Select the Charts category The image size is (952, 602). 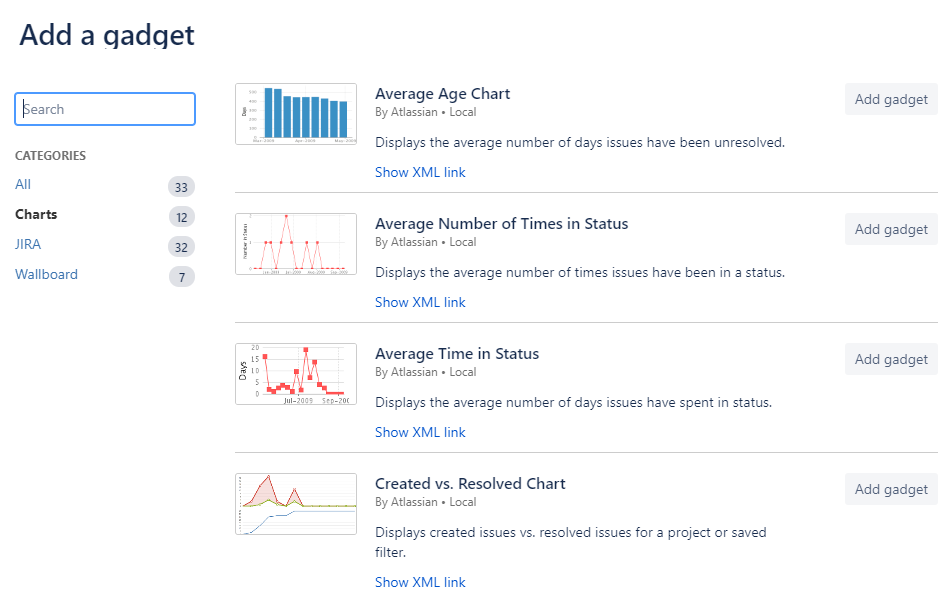pos(36,214)
